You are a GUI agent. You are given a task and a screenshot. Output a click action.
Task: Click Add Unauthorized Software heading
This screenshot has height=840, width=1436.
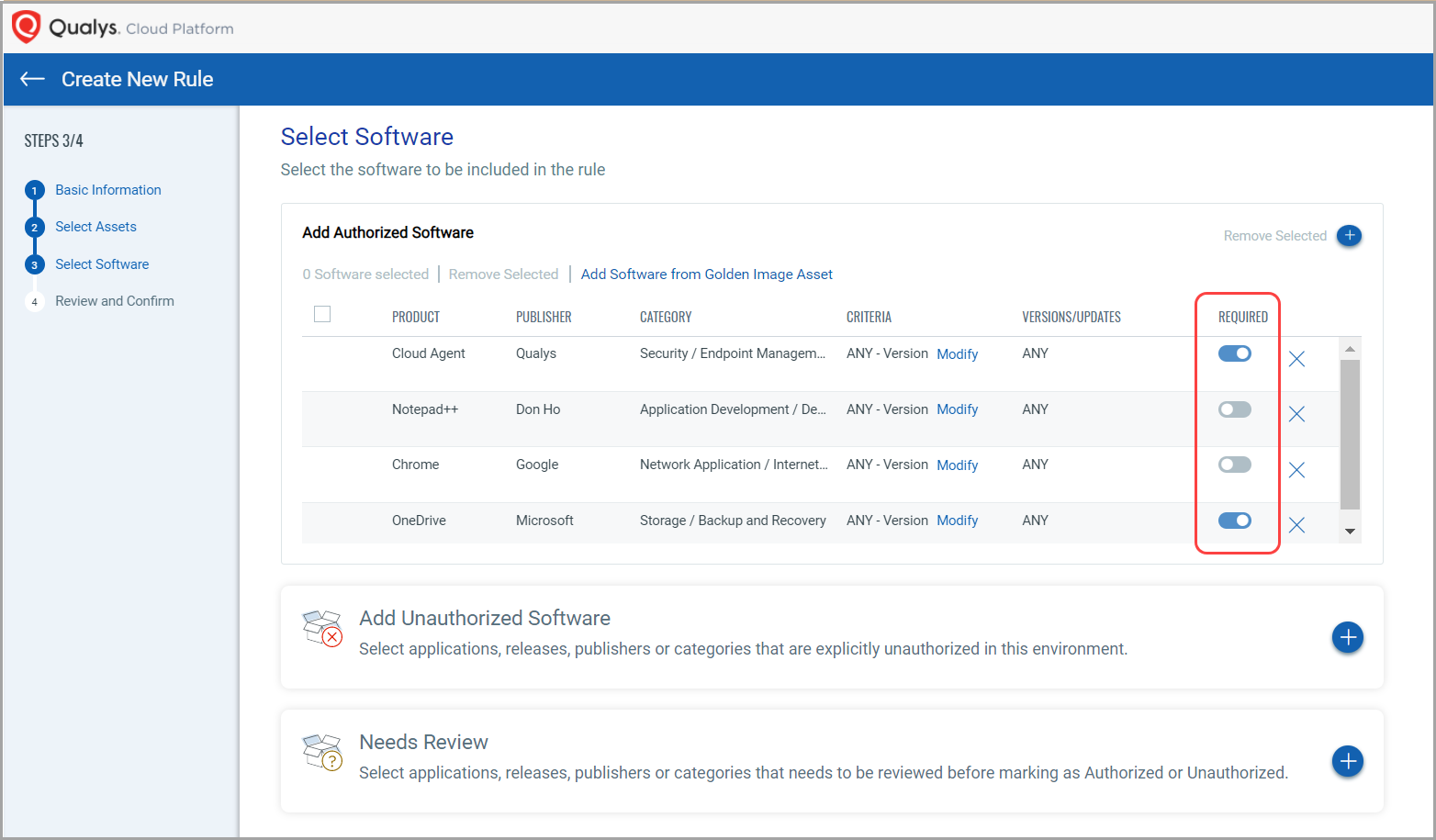click(x=485, y=618)
